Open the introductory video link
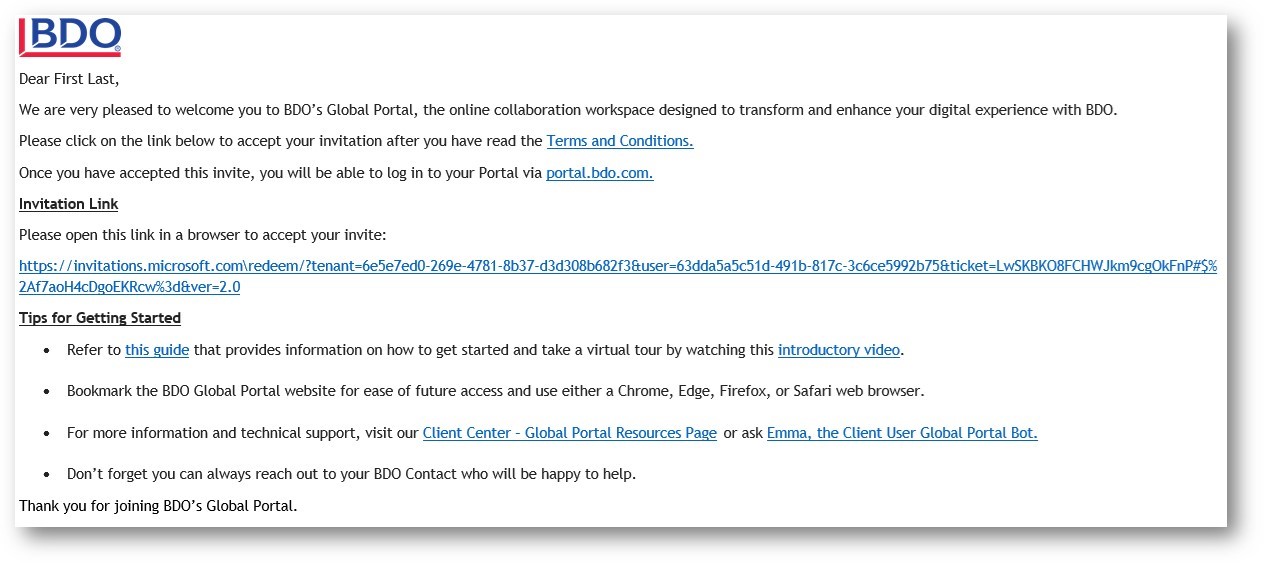 click(839, 350)
